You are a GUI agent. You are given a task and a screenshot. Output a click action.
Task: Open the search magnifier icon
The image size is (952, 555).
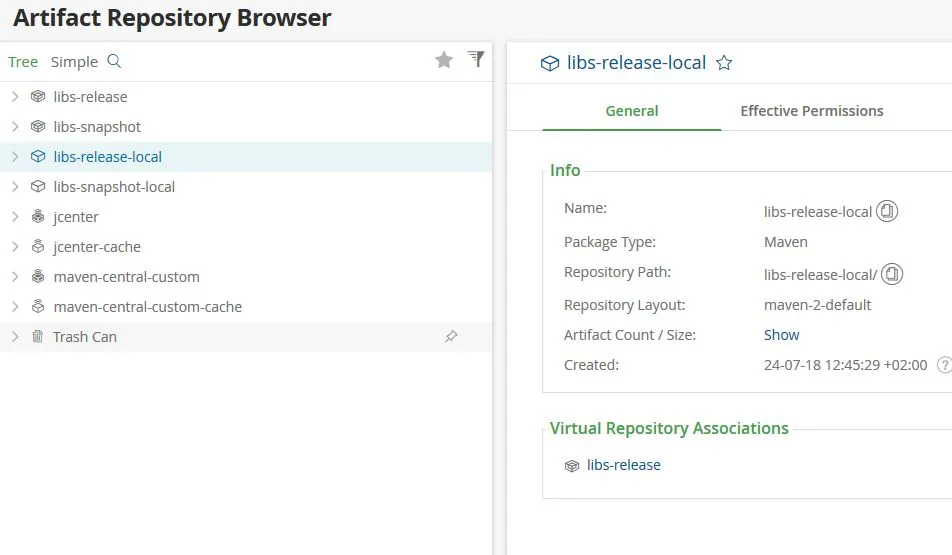[x=114, y=61]
